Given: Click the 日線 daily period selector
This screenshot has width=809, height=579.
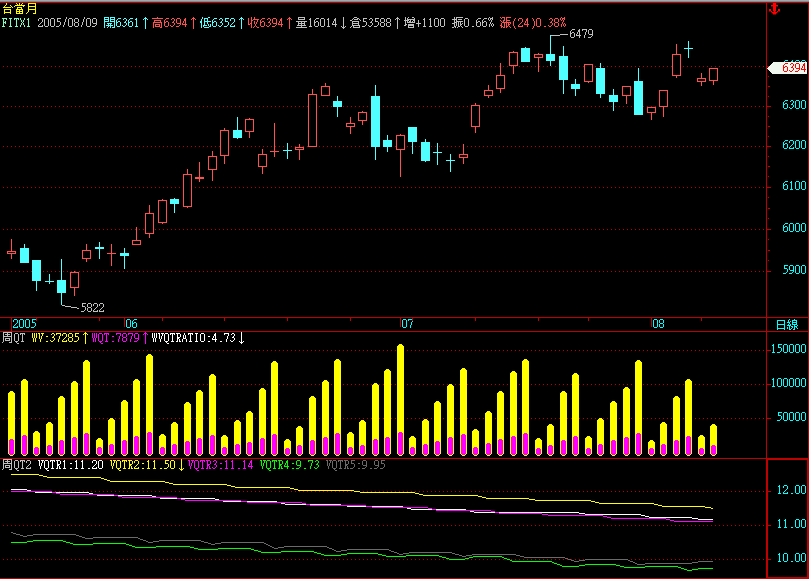Looking at the screenshot, I should click(787, 325).
